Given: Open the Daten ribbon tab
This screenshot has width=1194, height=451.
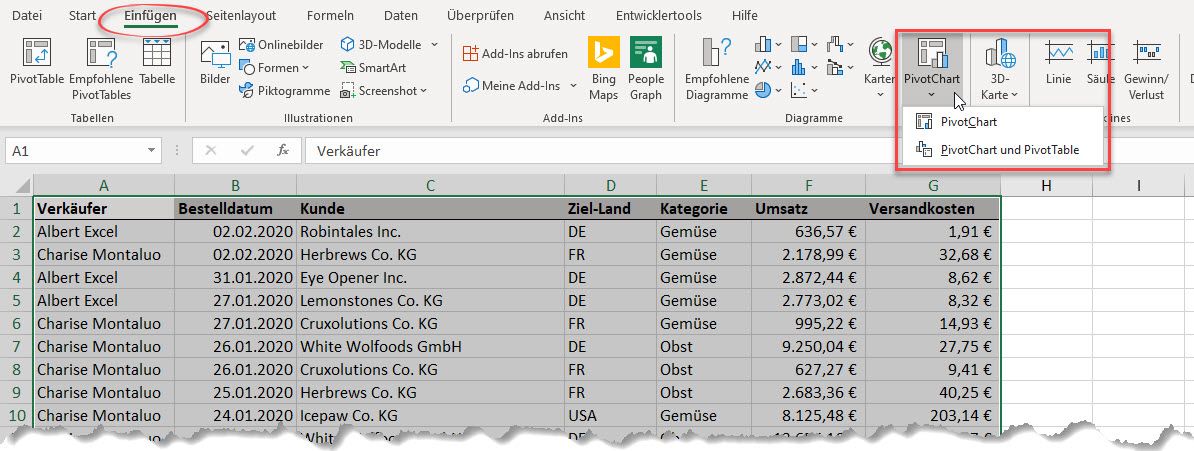Looking at the screenshot, I should tap(401, 16).
